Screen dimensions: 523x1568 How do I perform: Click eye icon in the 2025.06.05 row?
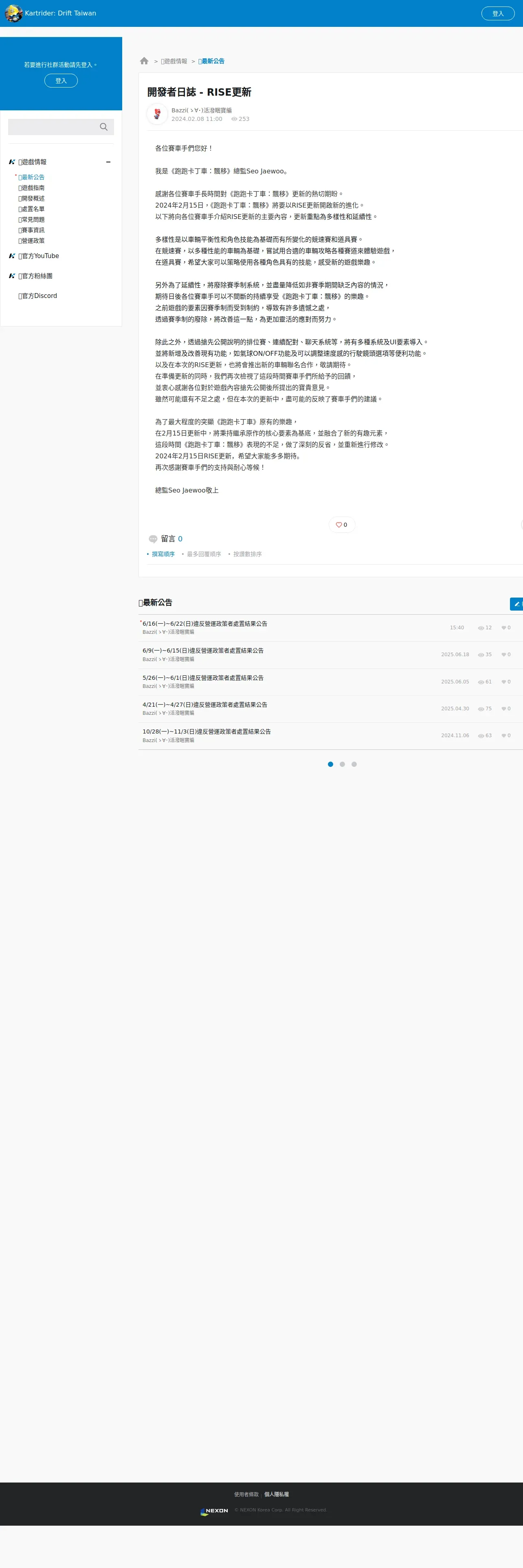(481, 682)
